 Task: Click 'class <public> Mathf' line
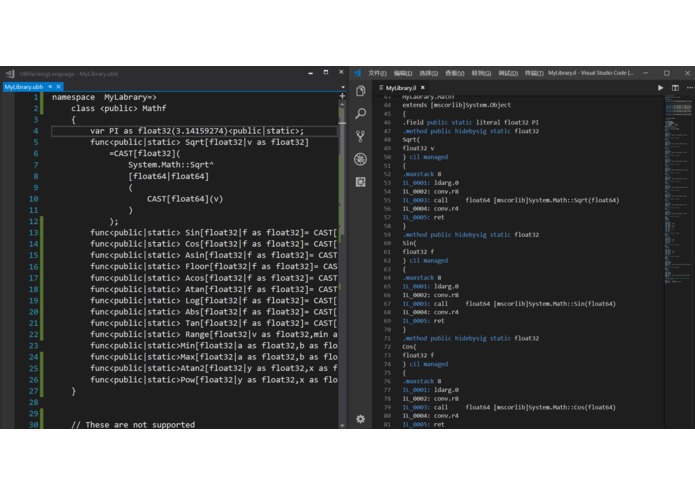point(118,108)
